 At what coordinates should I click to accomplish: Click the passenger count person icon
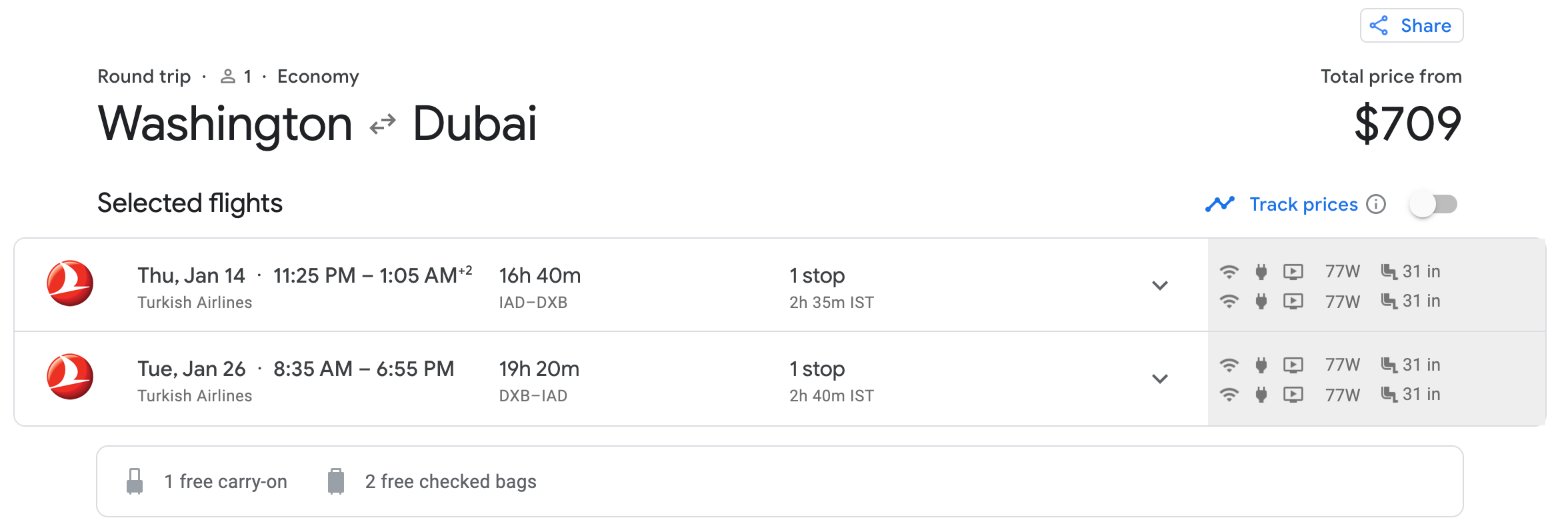pos(228,77)
